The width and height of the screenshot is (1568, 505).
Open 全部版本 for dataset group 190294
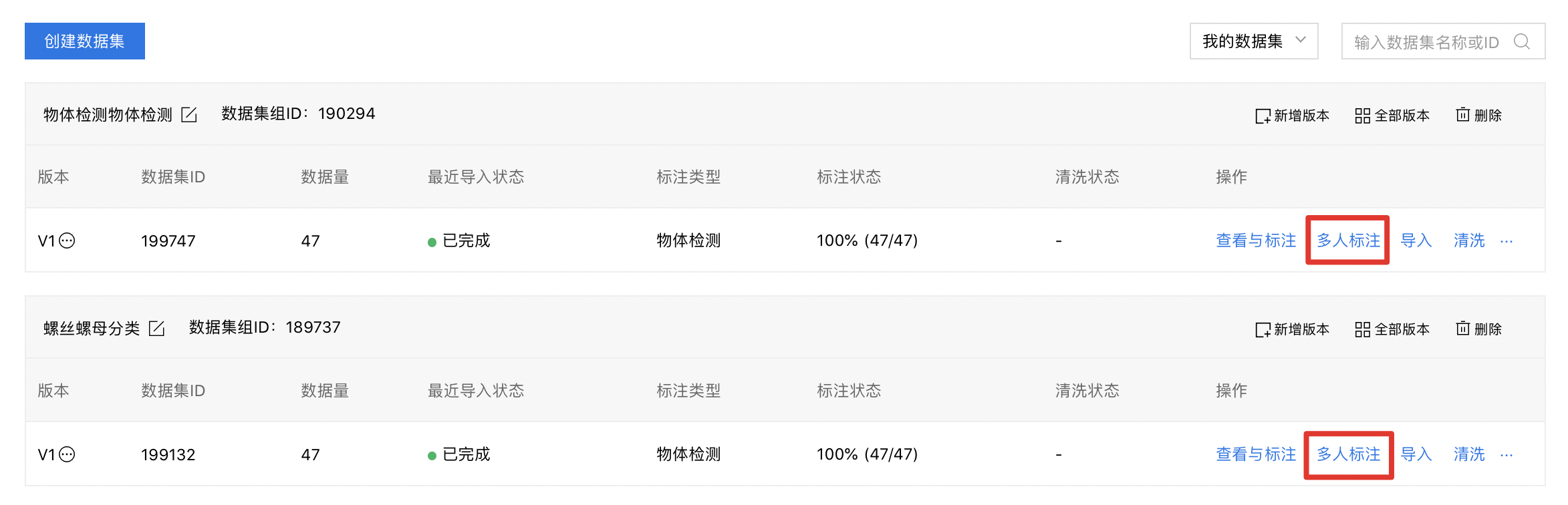coord(1392,116)
